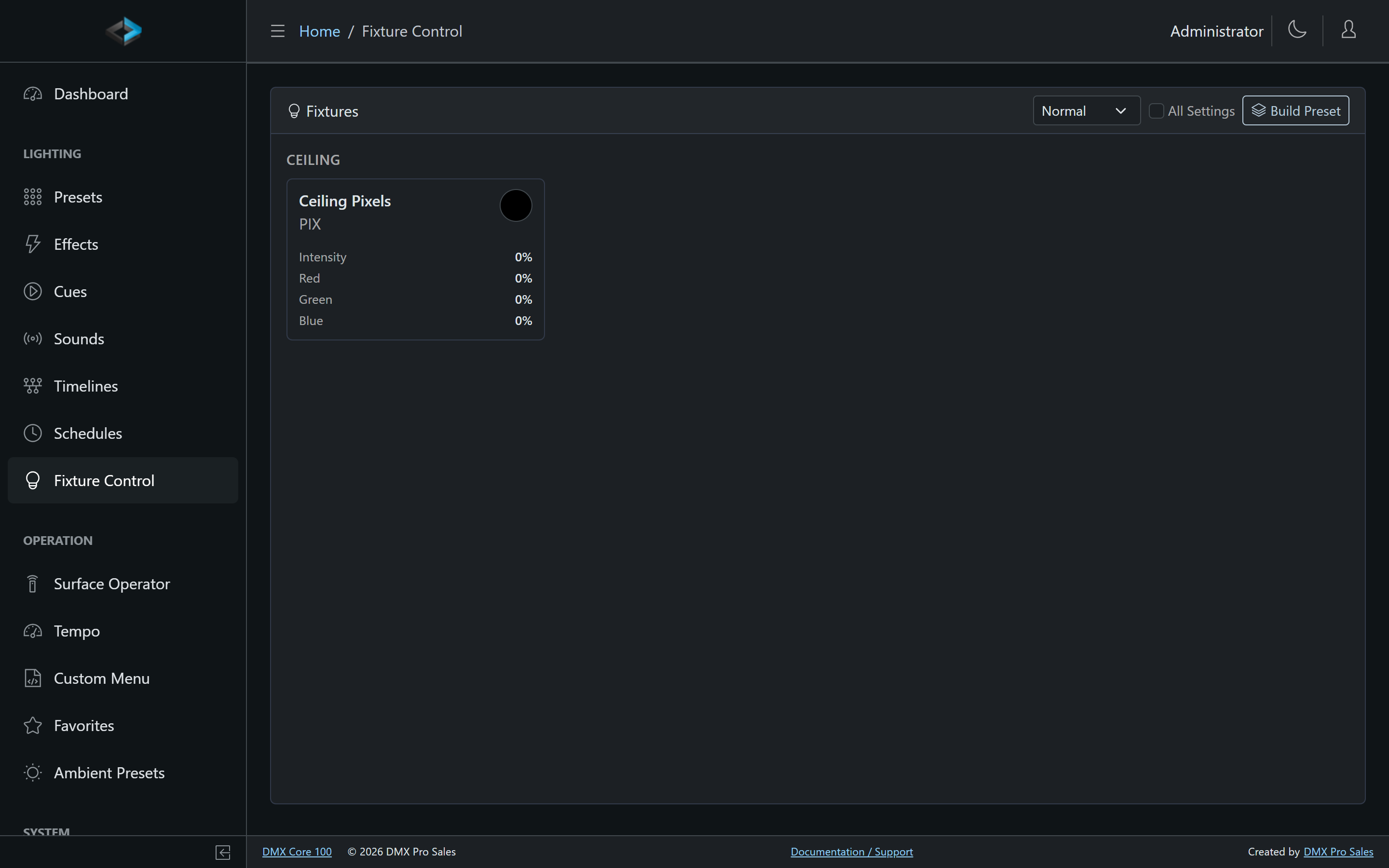Click the Custom Menu code-file icon
This screenshot has height=868, width=1389.
click(33, 678)
